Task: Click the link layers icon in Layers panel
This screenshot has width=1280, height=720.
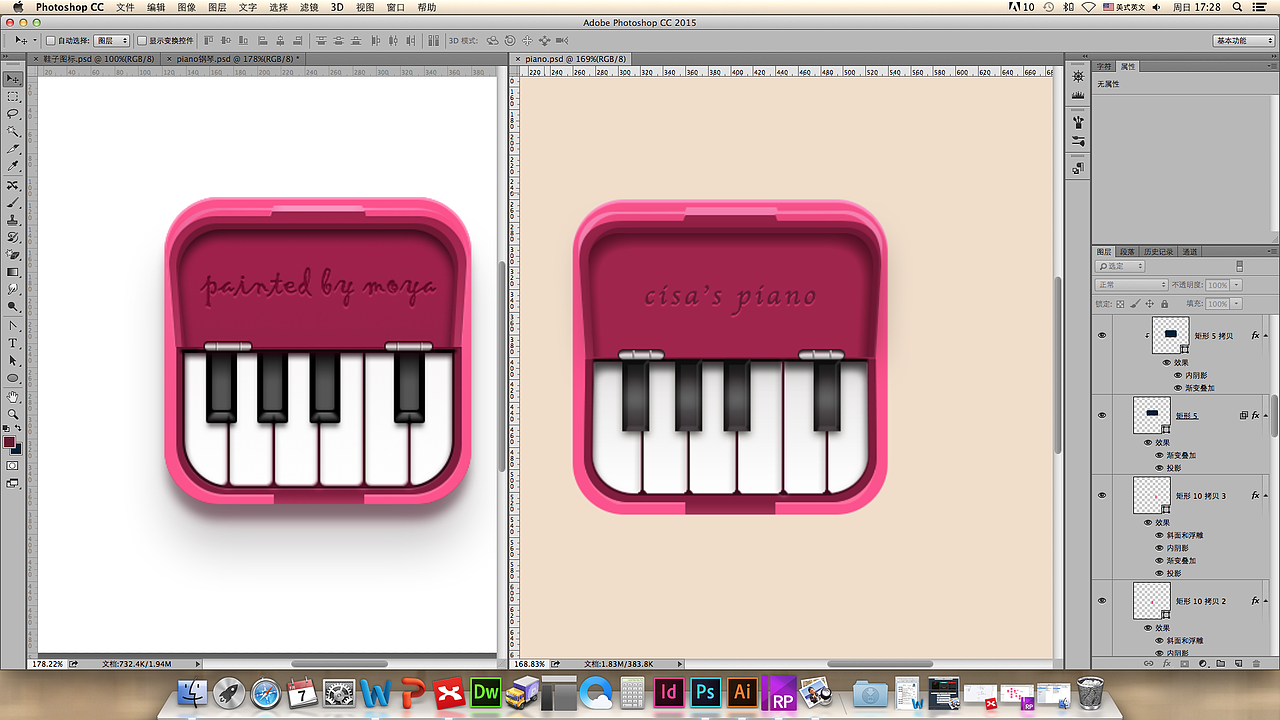Action: click(x=1148, y=663)
